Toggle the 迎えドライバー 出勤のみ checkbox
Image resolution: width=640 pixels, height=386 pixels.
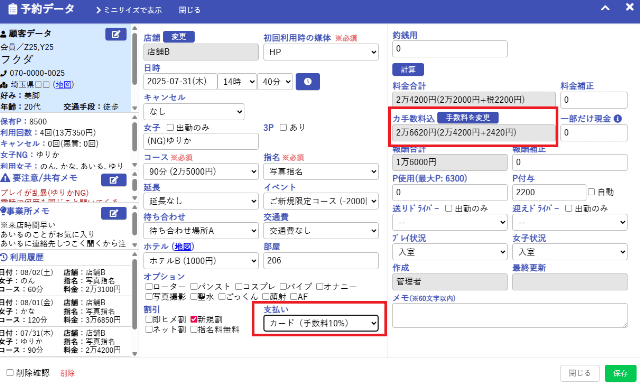tap(568, 209)
